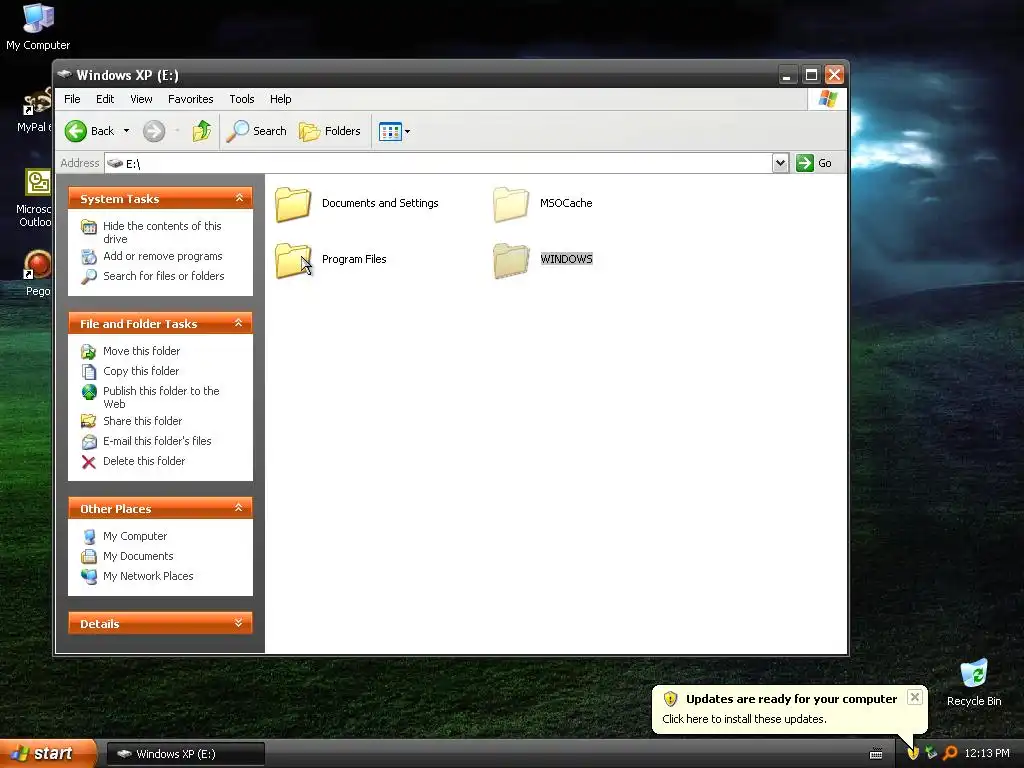Click the orange magnifier tray icon
The width and height of the screenshot is (1024, 768).
(950, 753)
